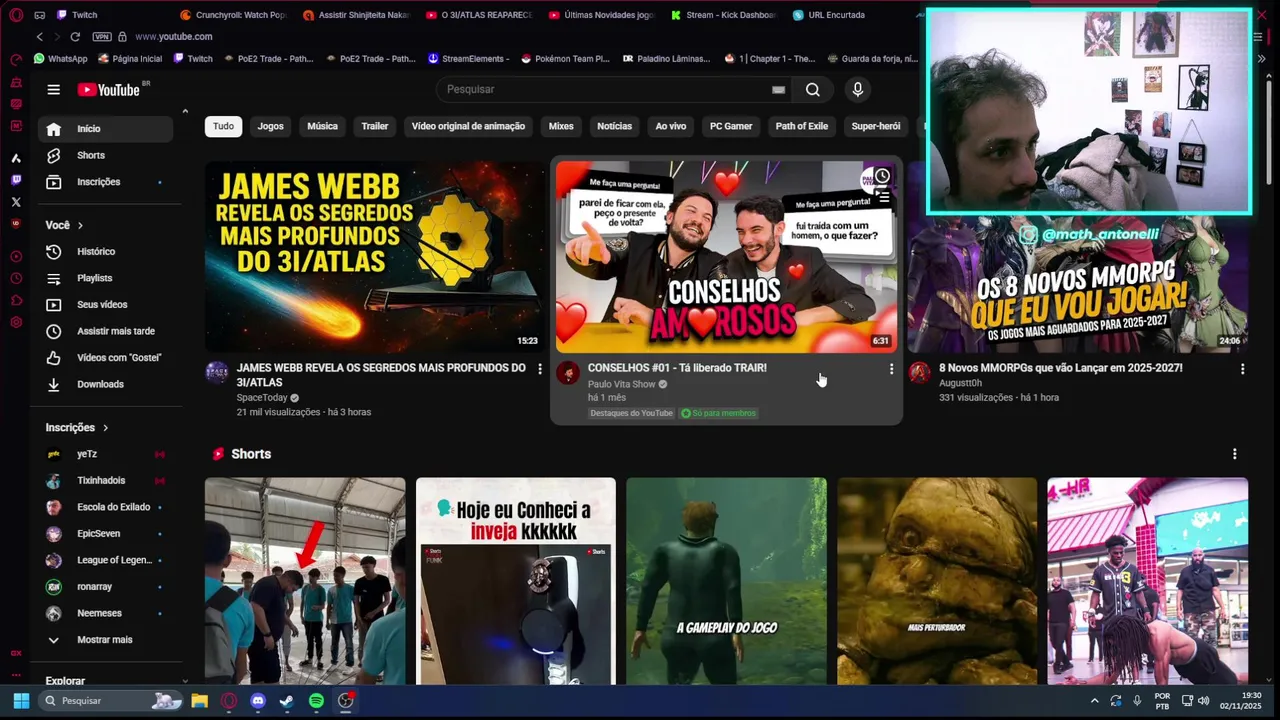Open the WhatsApp bookmark

[60, 59]
